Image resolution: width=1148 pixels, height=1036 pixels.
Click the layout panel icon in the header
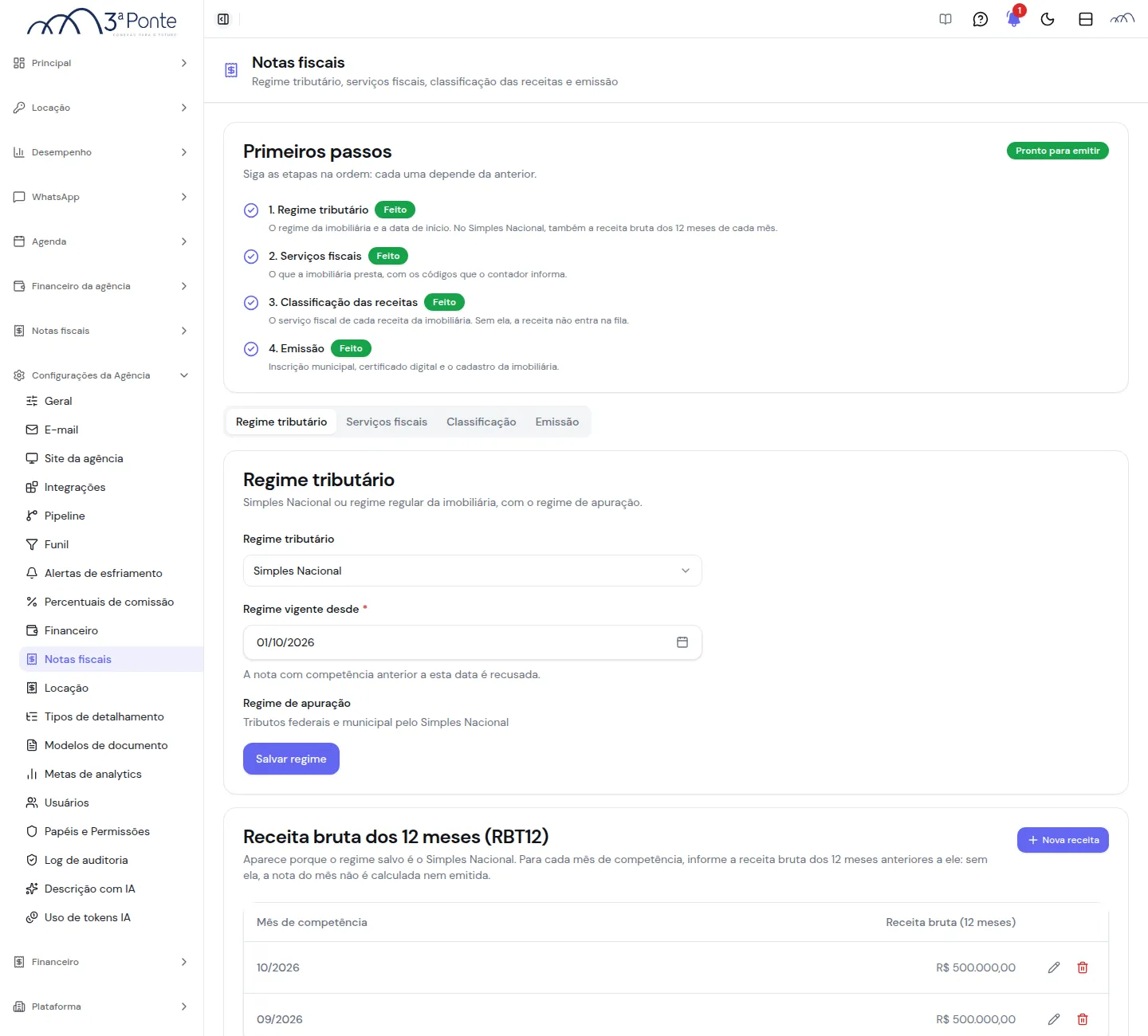click(x=1086, y=19)
